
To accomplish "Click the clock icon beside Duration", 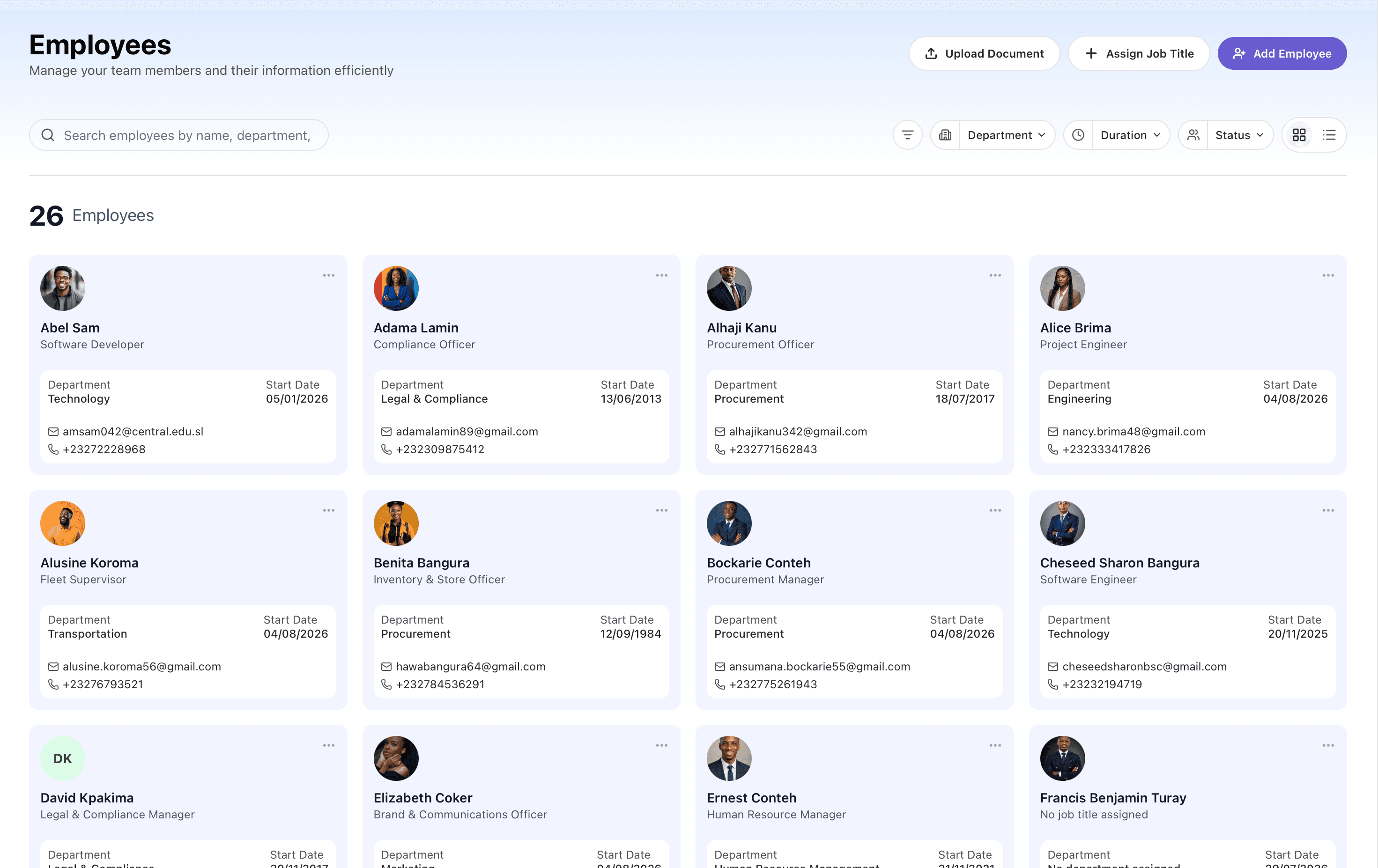I will (x=1078, y=135).
